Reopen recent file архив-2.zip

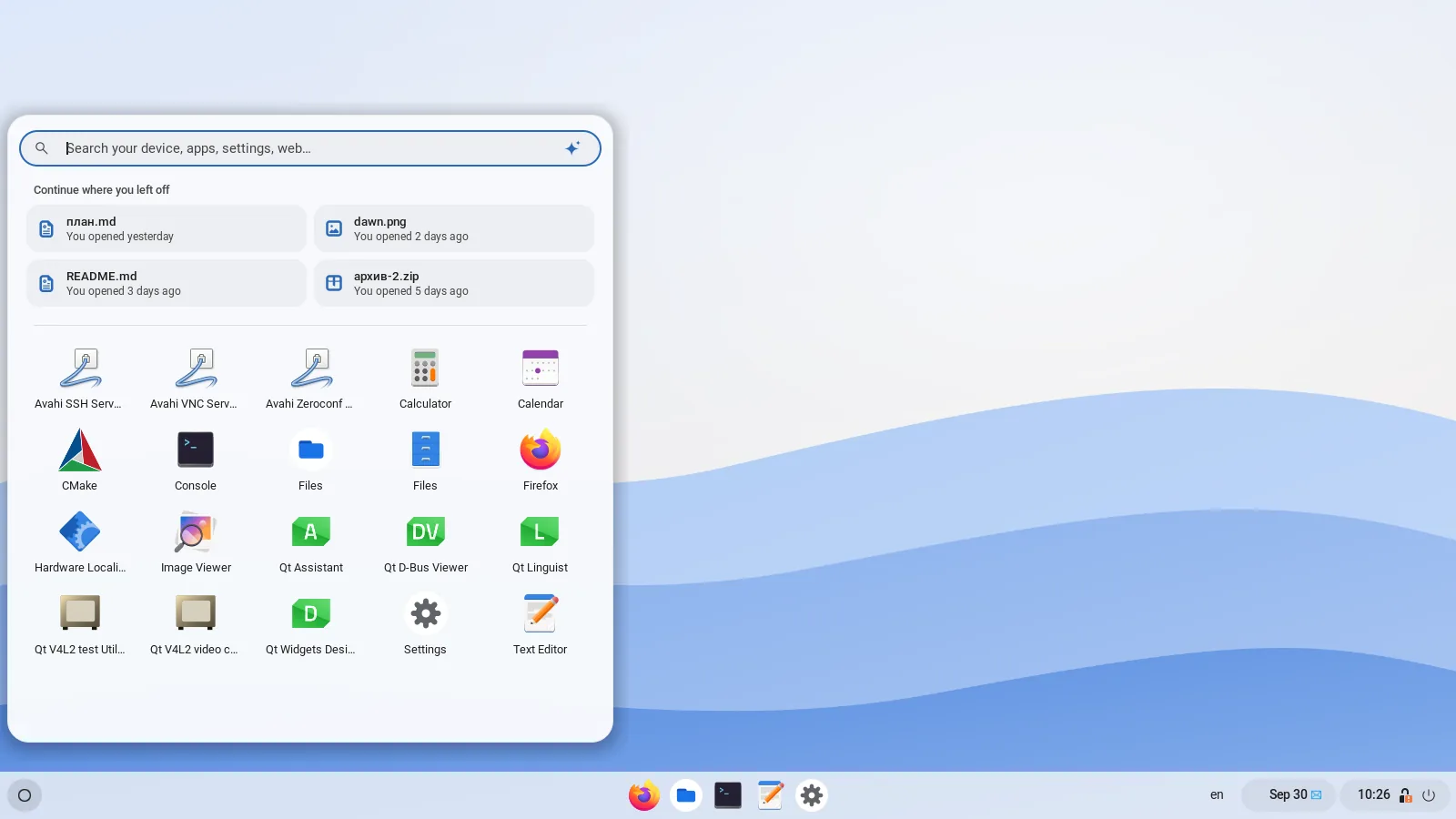(x=454, y=283)
